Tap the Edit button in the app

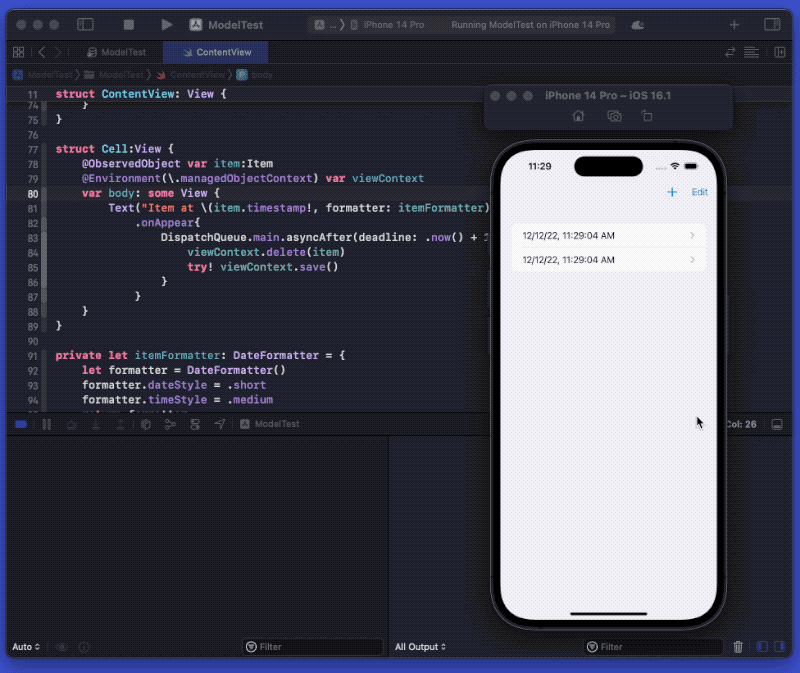coord(699,192)
